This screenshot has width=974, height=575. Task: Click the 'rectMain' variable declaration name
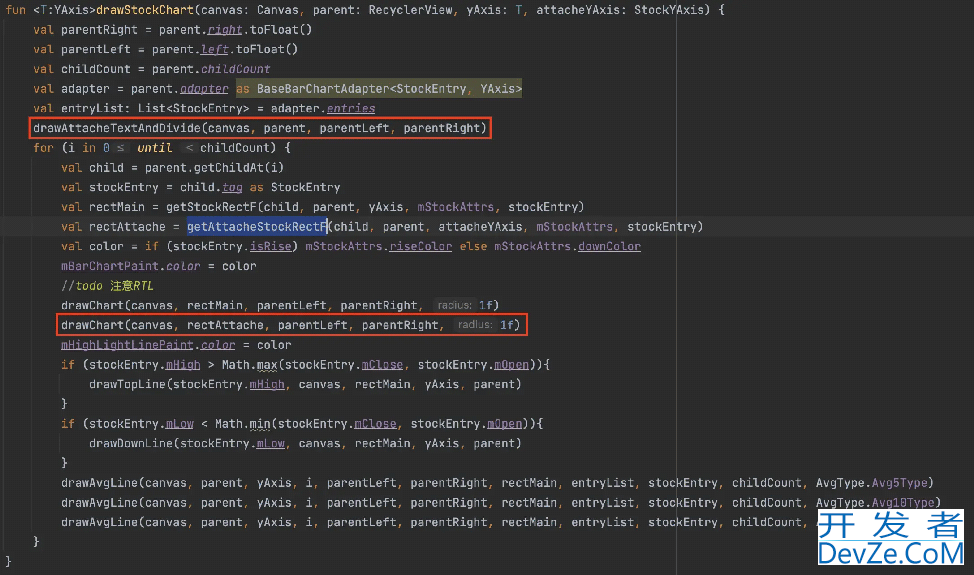pyautogui.click(x=117, y=207)
